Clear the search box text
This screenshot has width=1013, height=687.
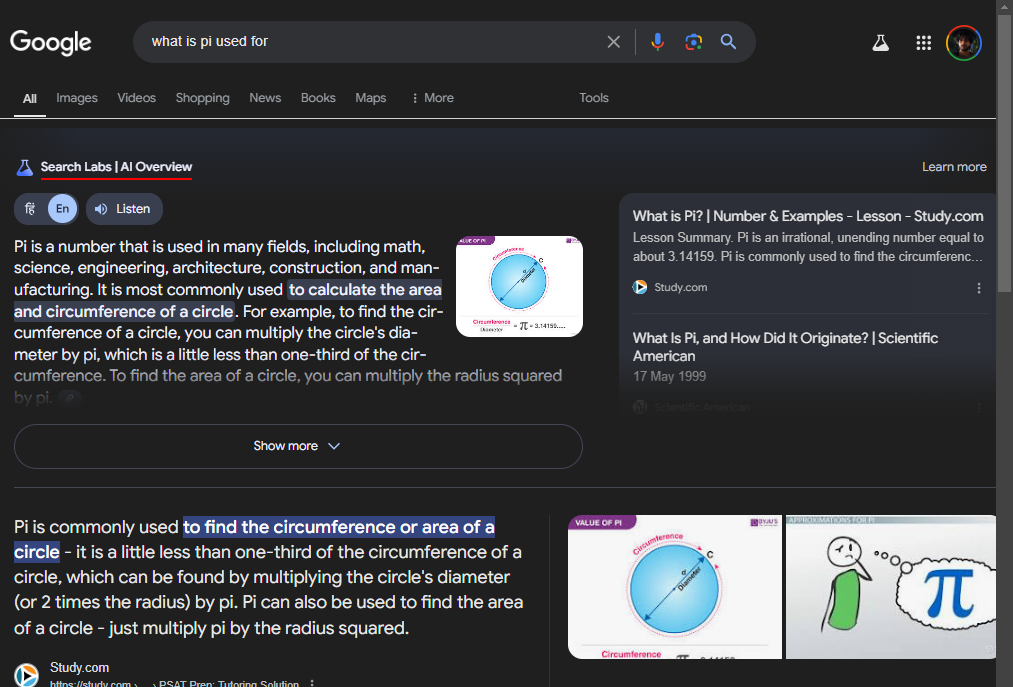point(614,42)
